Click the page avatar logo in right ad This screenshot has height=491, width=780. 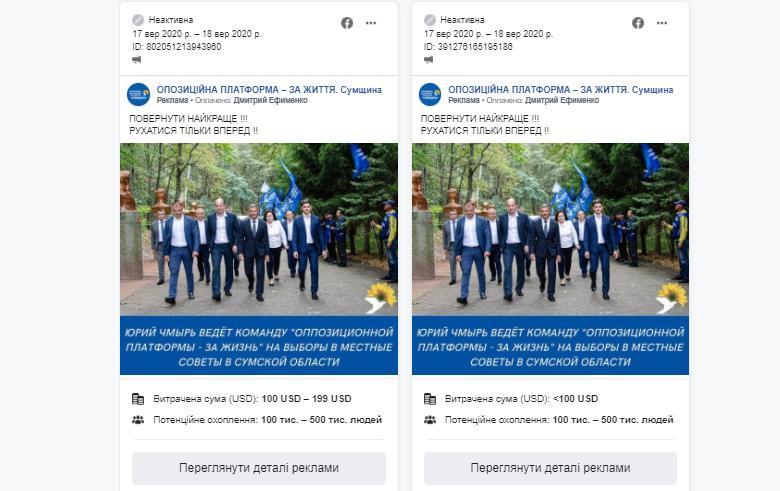[x=430, y=95]
